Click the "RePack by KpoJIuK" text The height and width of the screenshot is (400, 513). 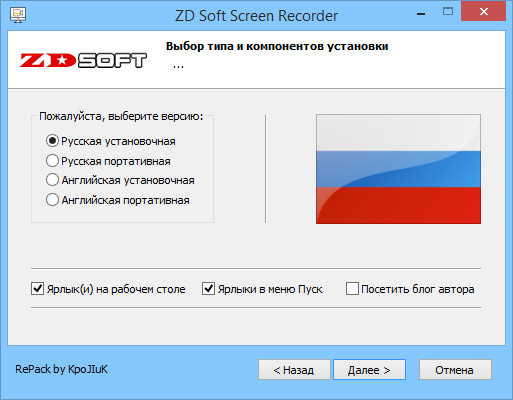(x=62, y=369)
